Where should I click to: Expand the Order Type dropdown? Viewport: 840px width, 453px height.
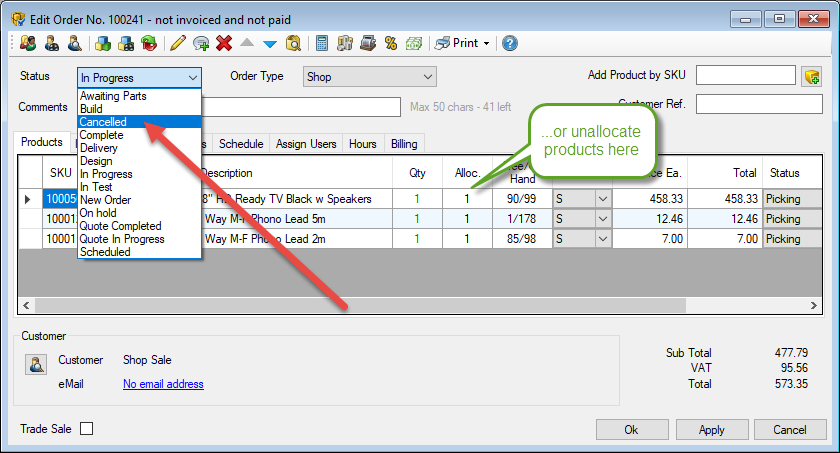[428, 77]
